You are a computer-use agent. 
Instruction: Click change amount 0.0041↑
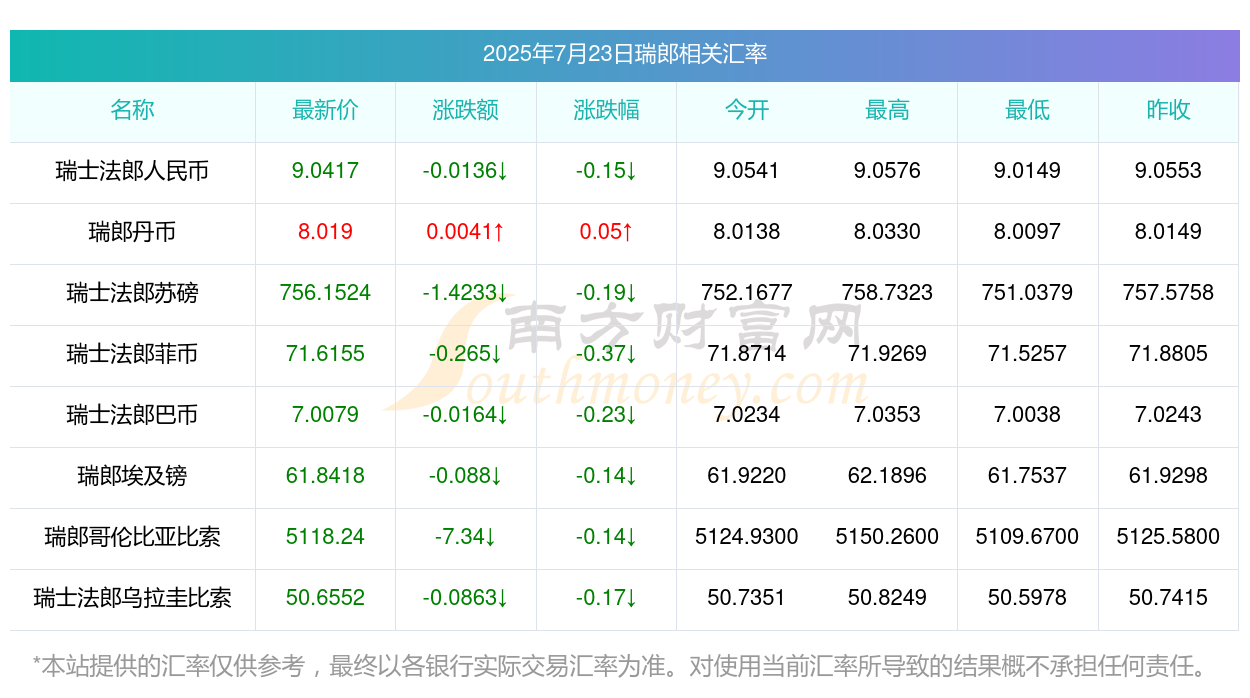(x=466, y=232)
